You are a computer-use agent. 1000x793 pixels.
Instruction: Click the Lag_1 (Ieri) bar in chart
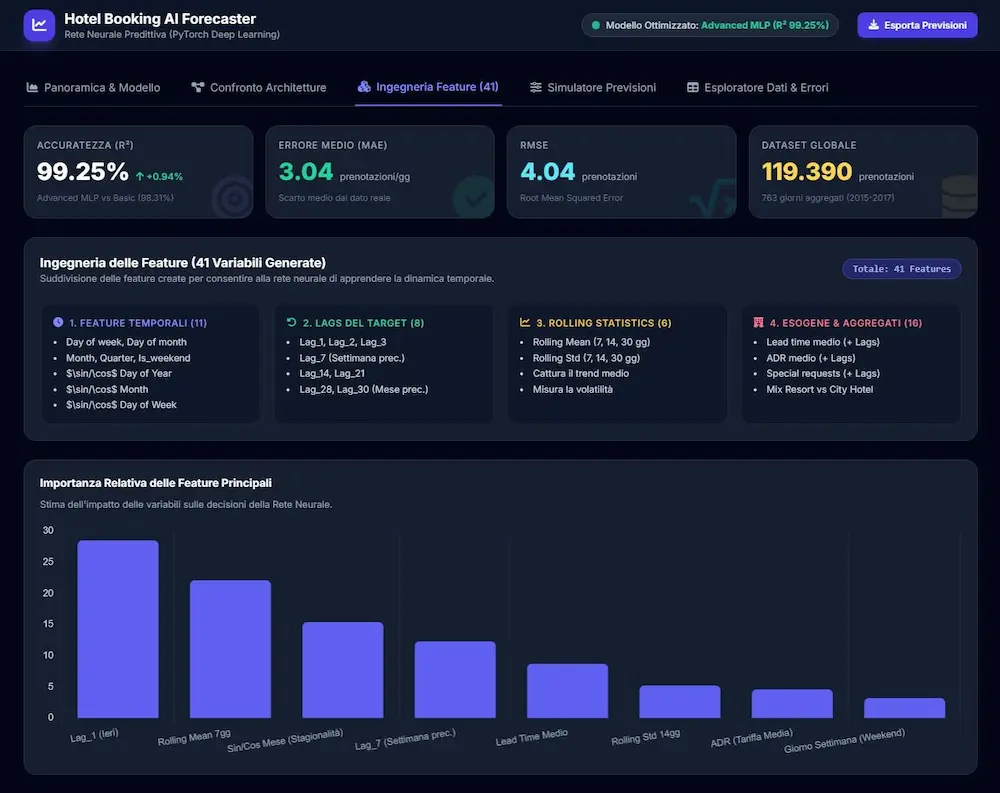tap(118, 629)
